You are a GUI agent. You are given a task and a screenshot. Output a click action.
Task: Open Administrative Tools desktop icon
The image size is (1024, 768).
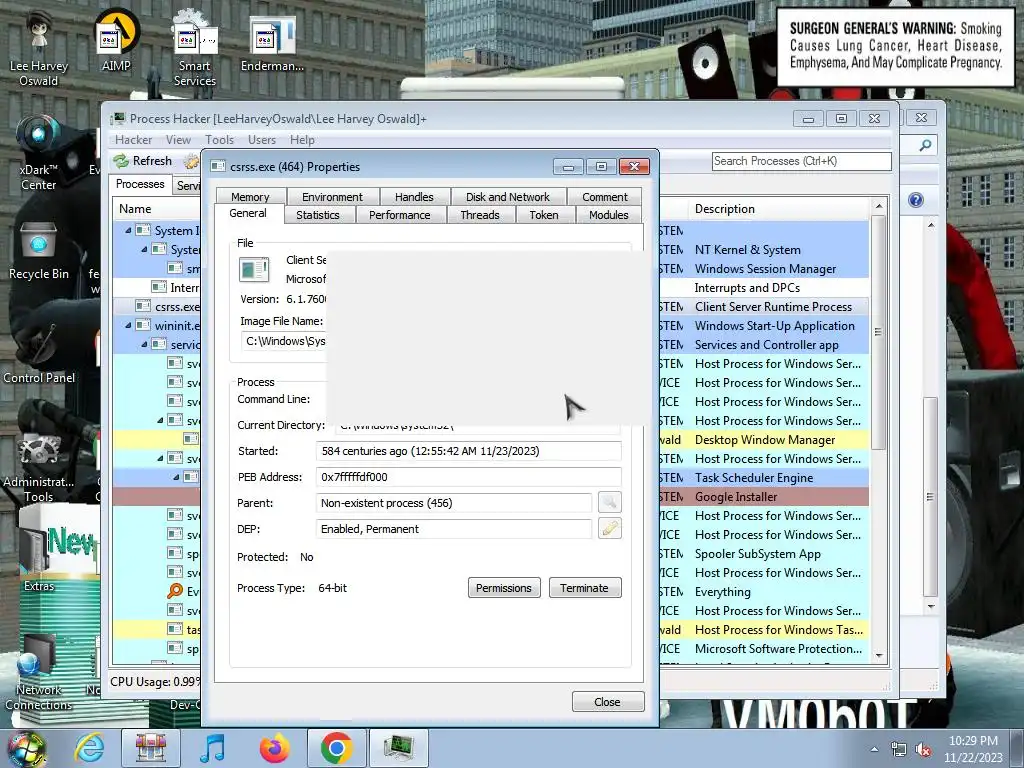[39, 467]
